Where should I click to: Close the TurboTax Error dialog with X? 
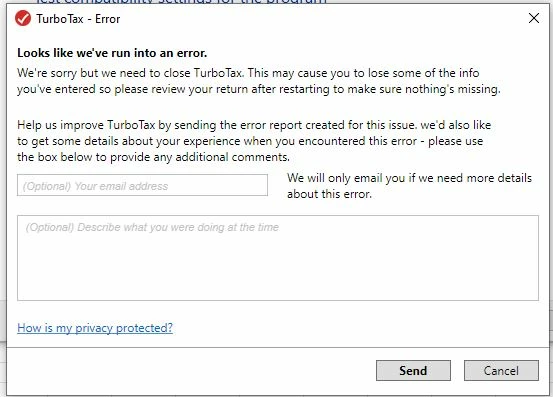click(534, 18)
